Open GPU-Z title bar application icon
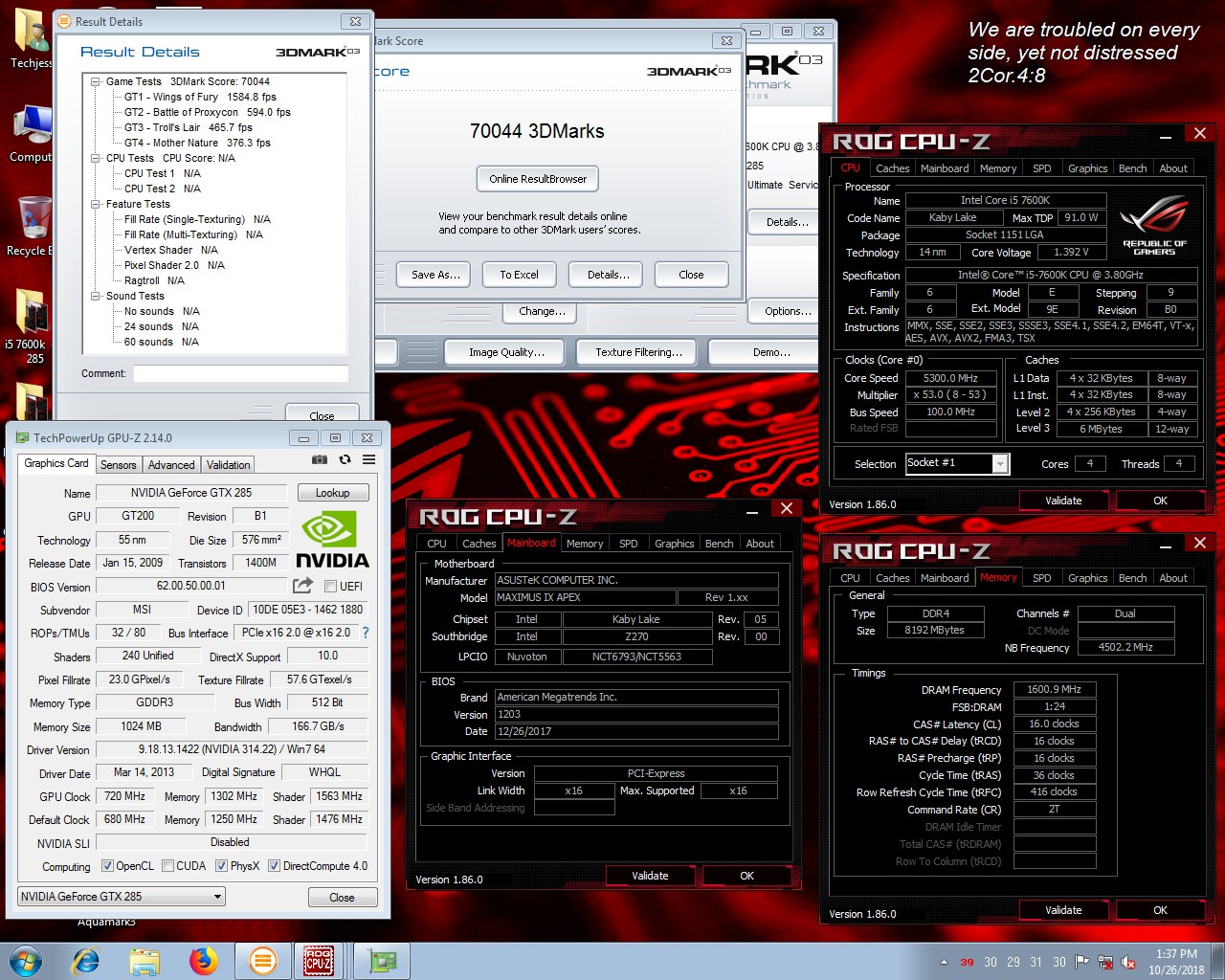1225x980 pixels. pos(22,437)
